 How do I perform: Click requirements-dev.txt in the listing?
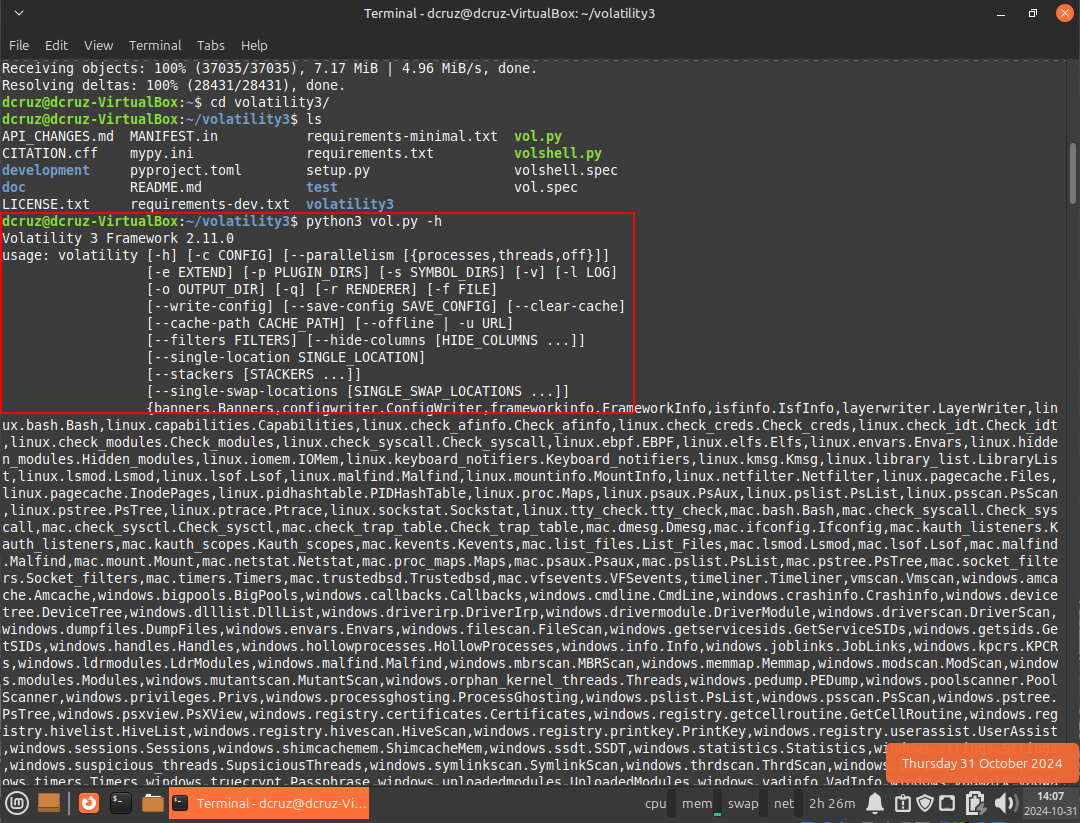pyautogui.click(x=210, y=205)
